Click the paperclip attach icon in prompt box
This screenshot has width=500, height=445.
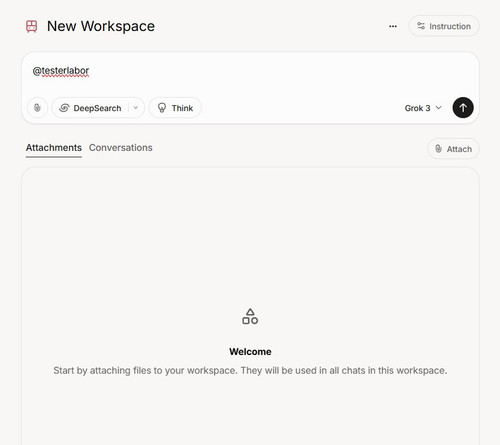click(37, 108)
